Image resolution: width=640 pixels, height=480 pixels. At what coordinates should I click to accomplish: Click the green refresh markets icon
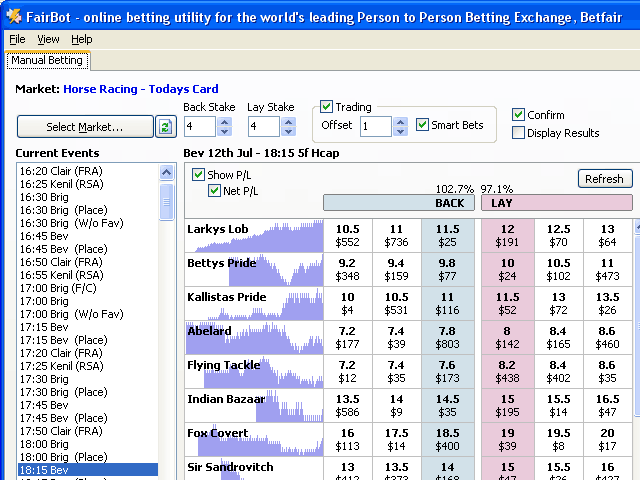(x=166, y=127)
